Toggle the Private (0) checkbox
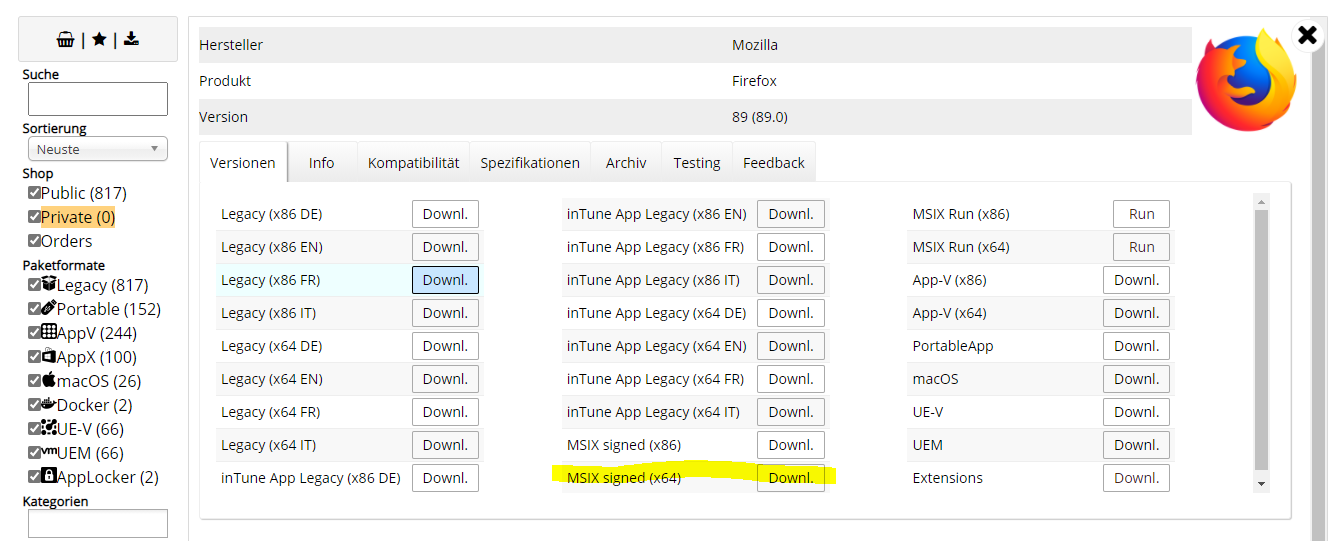This screenshot has width=1343, height=541. [34, 217]
